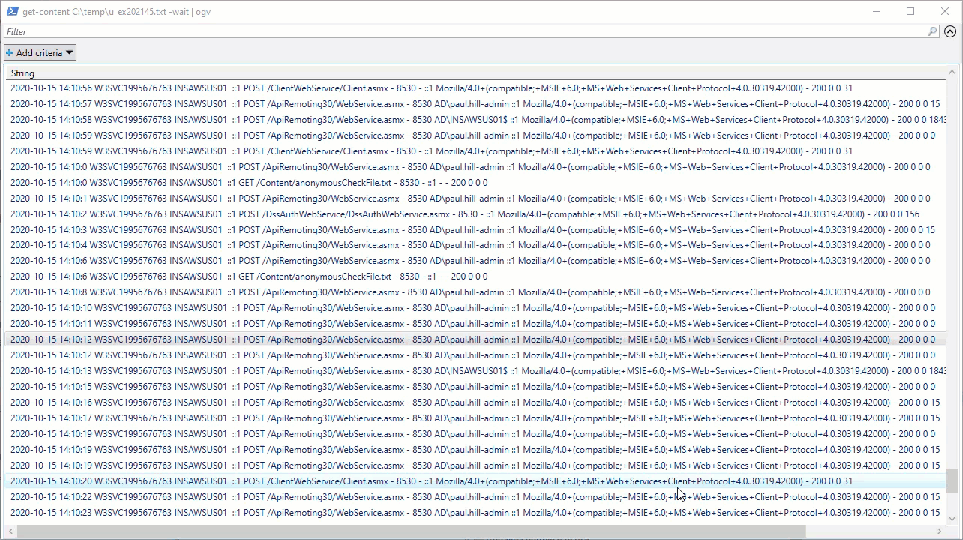
Task: Click the magnifier search icon in the Filter box
Action: [x=934, y=32]
